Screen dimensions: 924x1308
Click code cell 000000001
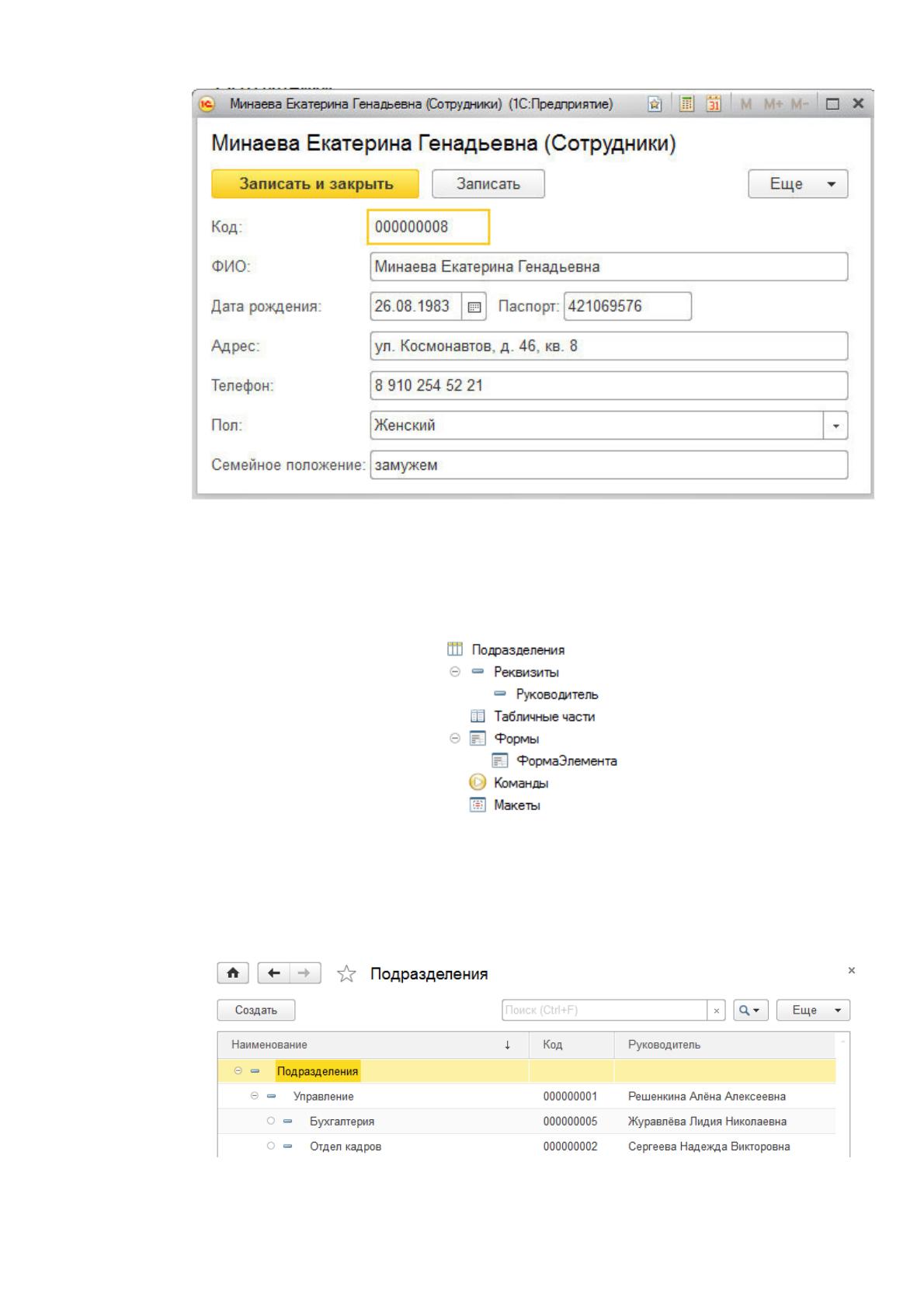tap(571, 1097)
